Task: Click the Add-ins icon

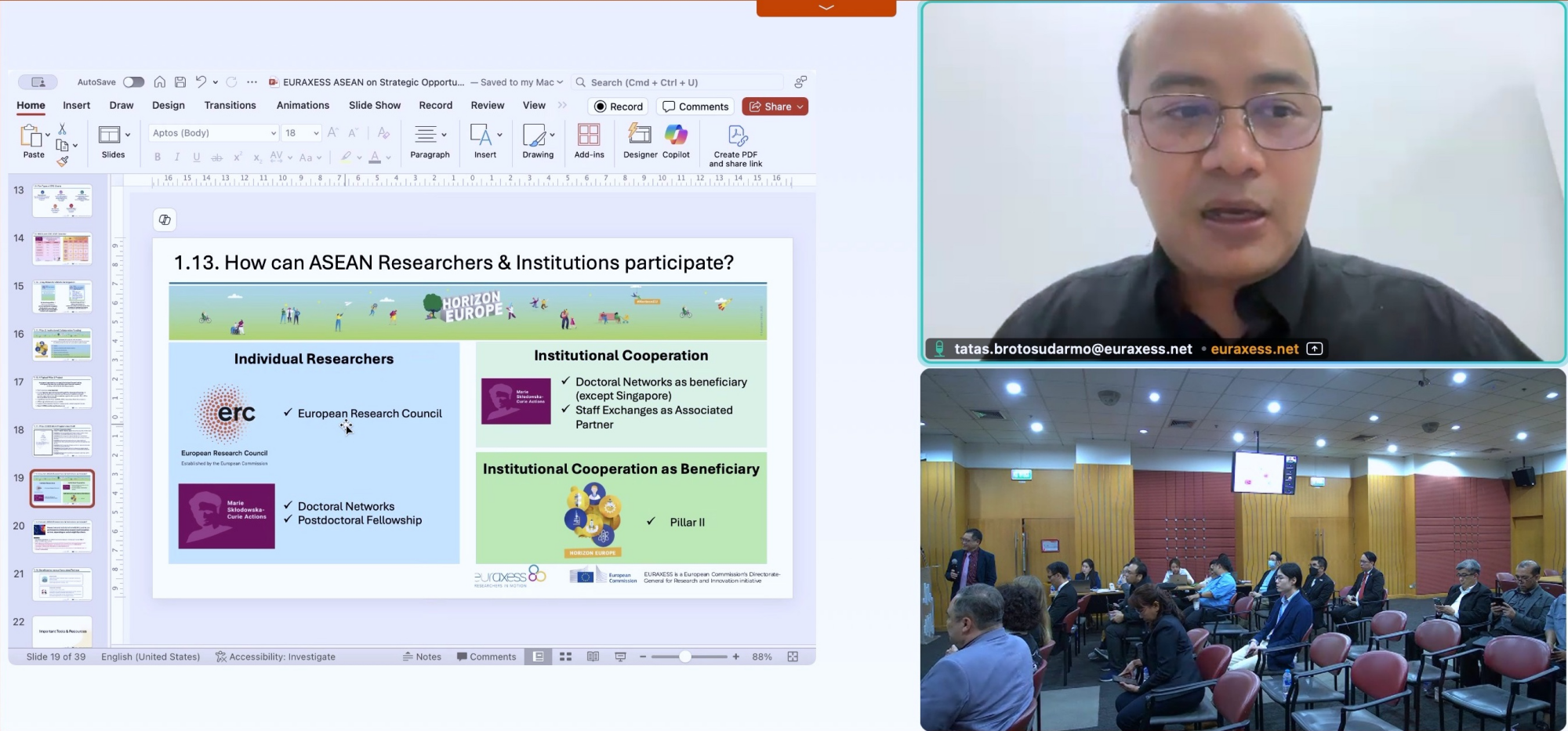Action: pyautogui.click(x=589, y=135)
